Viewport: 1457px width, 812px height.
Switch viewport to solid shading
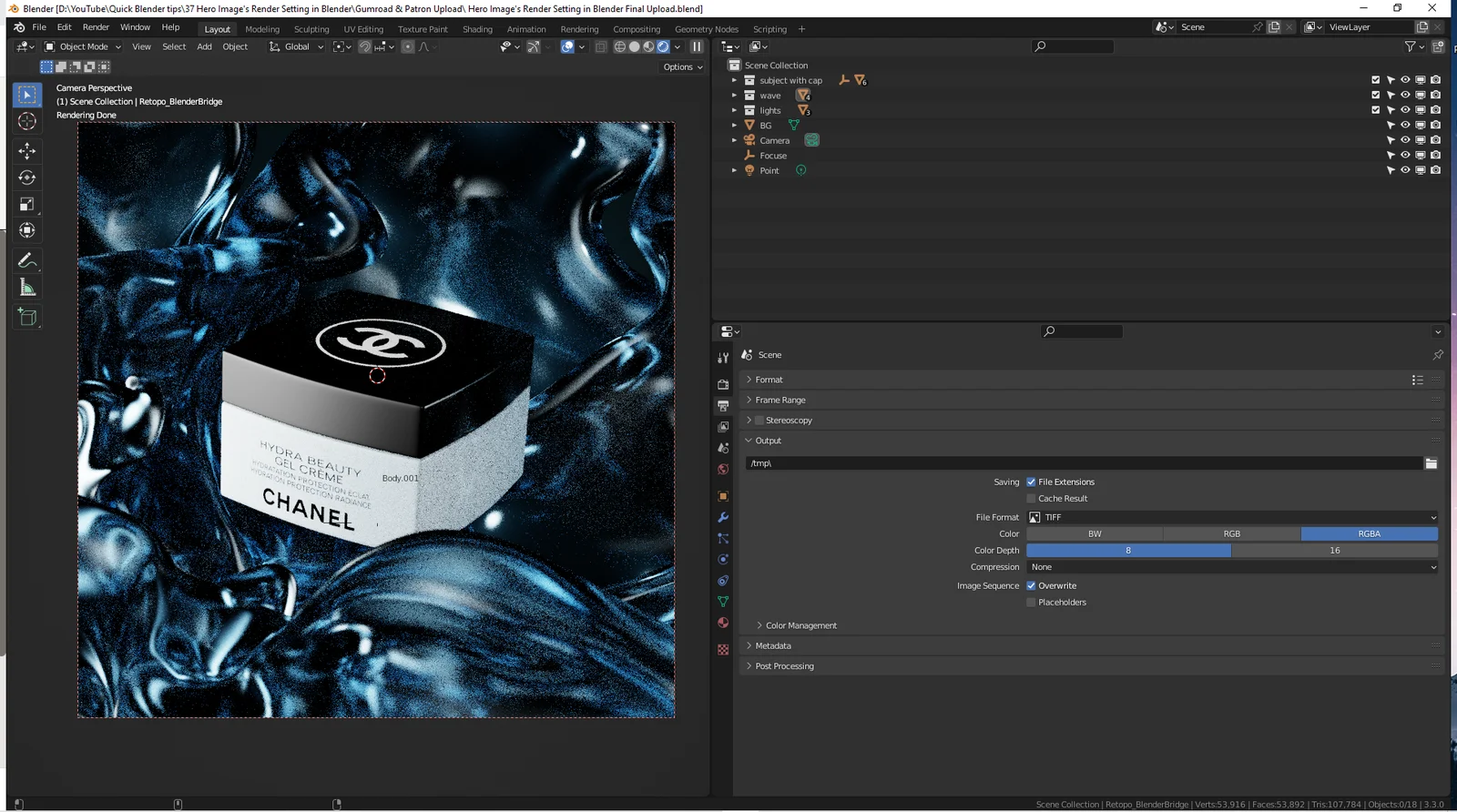(x=635, y=46)
